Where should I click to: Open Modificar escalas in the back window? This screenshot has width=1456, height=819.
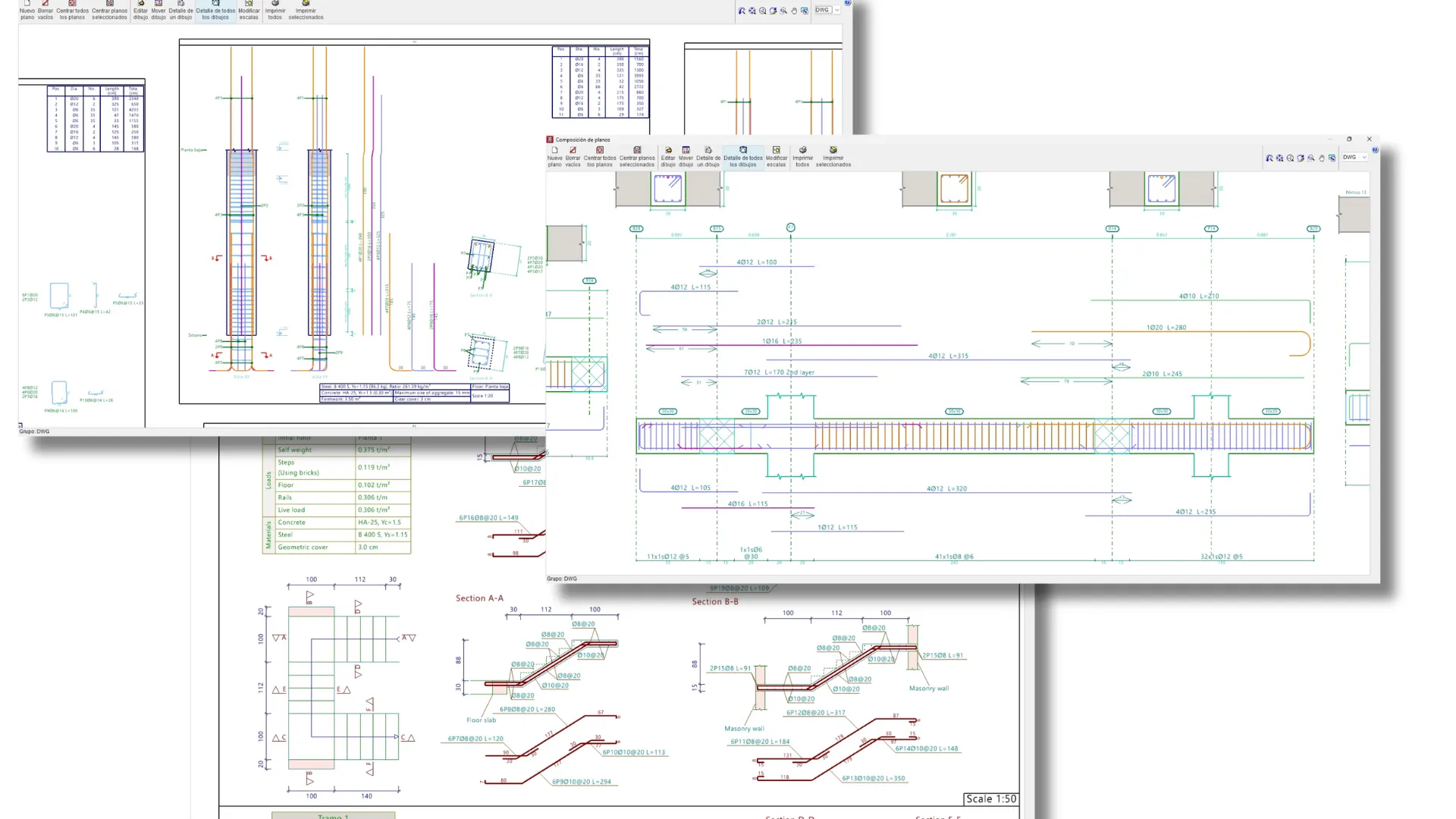point(249,10)
